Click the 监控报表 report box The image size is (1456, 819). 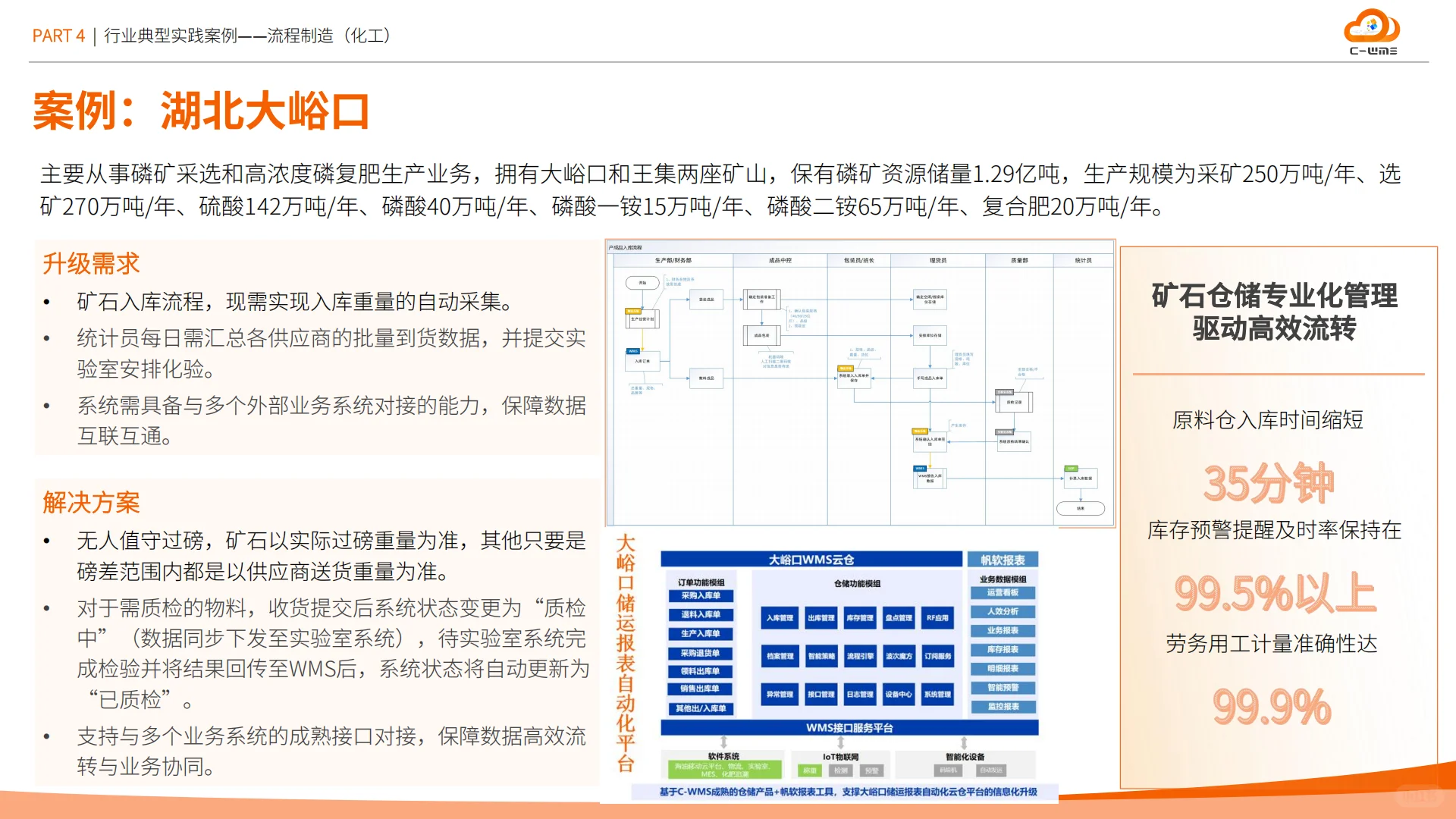1003,706
